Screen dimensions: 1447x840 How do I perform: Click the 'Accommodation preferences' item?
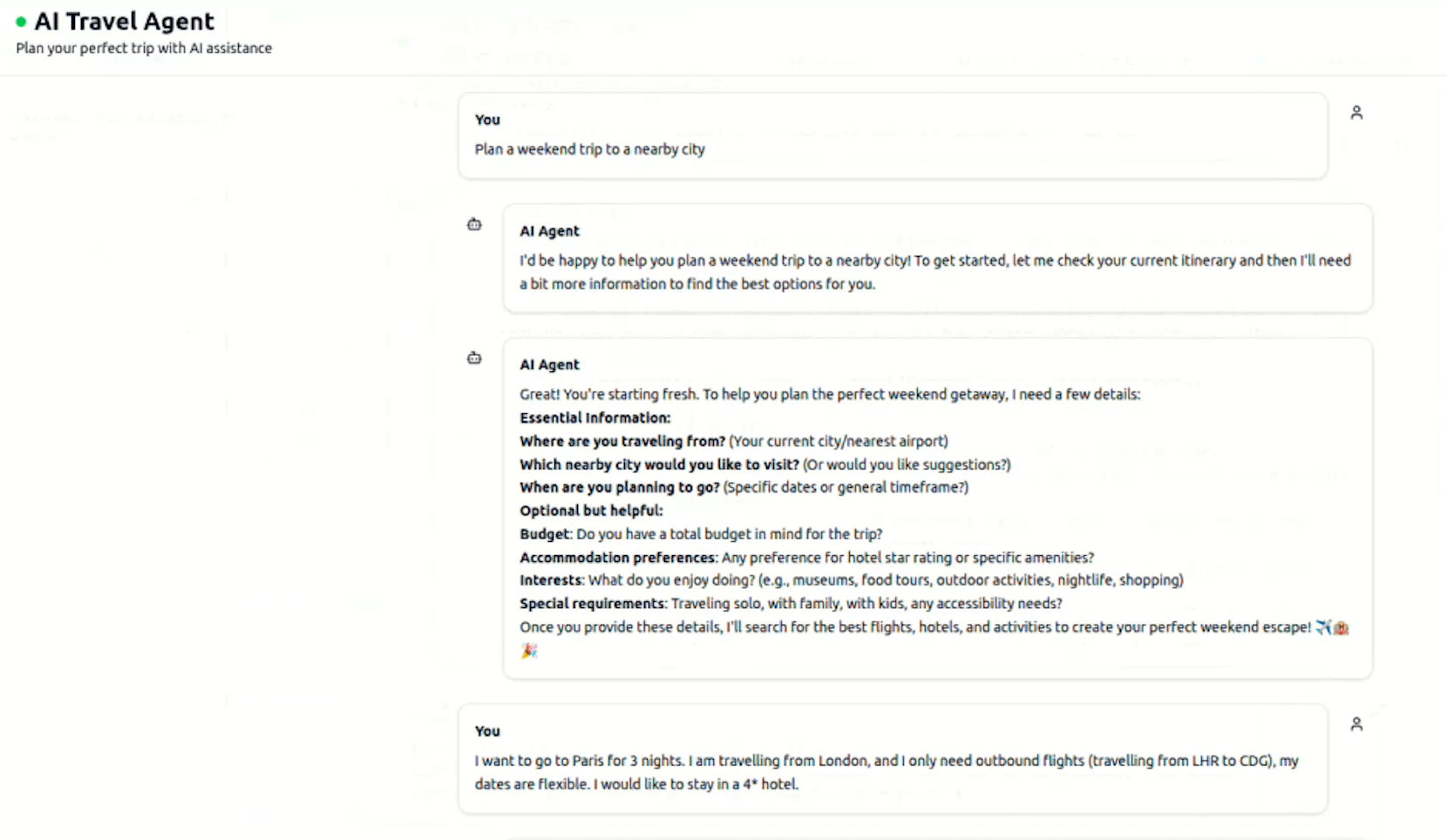618,558
